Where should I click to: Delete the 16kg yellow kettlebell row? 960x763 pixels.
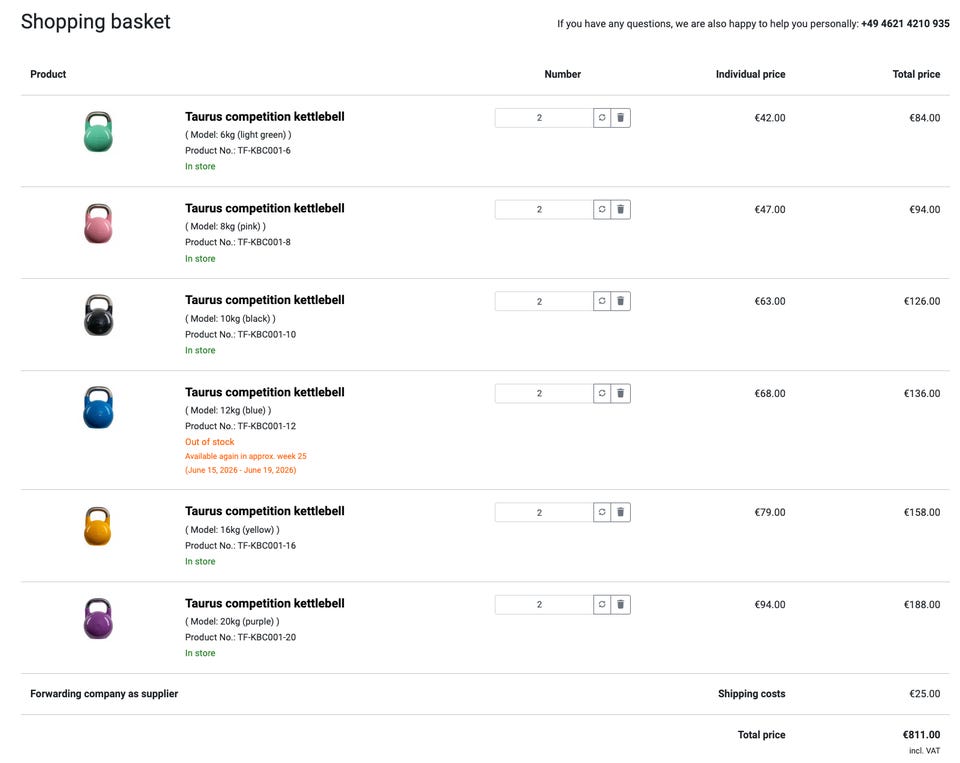pyautogui.click(x=620, y=512)
